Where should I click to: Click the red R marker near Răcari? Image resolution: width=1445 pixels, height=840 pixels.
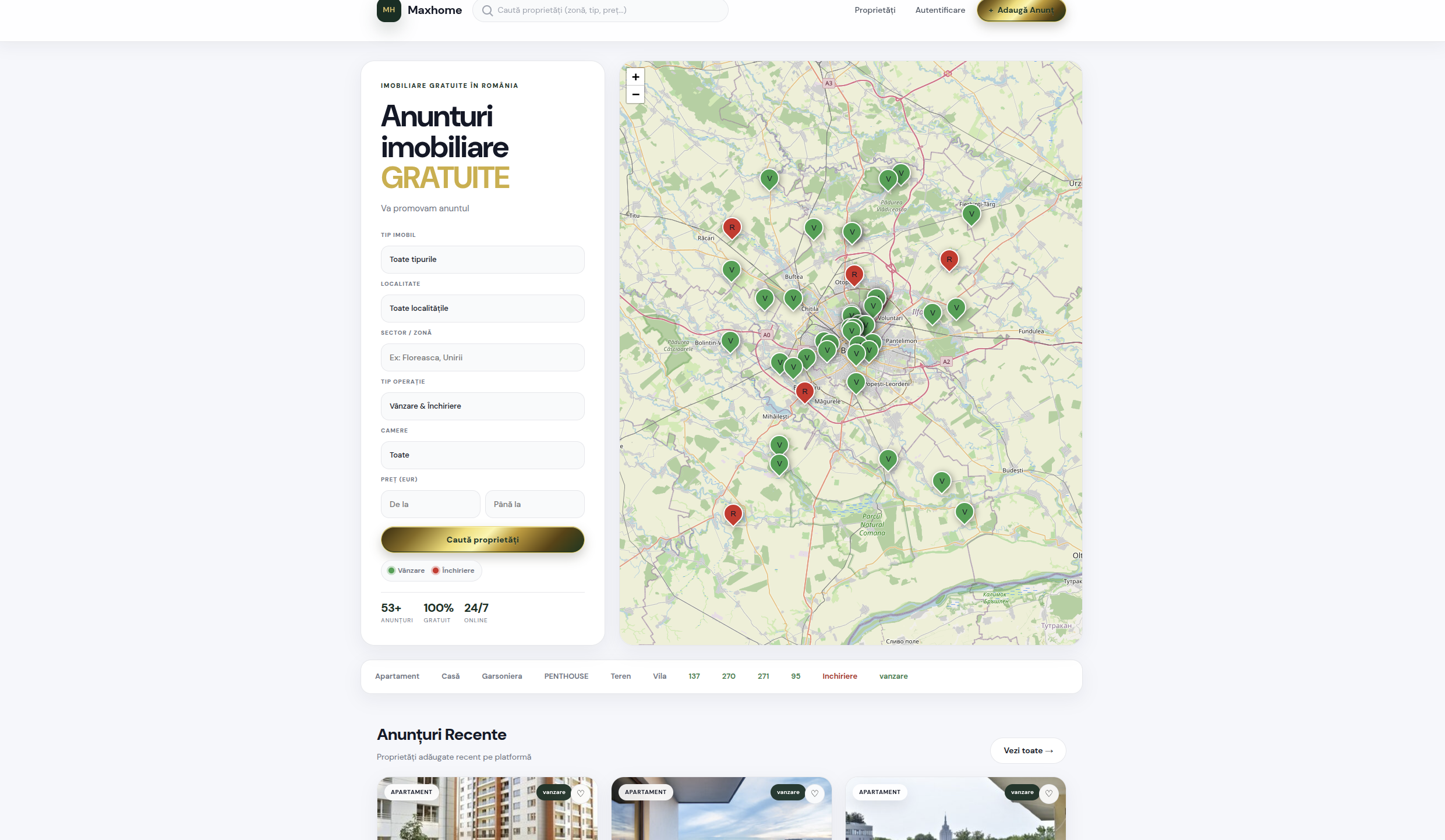coord(732,228)
